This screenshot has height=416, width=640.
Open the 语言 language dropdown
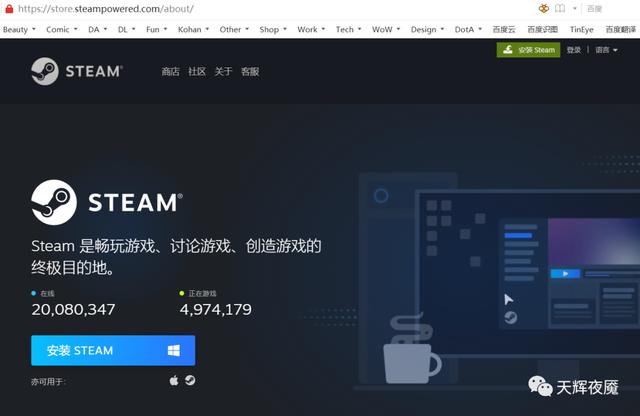click(x=606, y=50)
